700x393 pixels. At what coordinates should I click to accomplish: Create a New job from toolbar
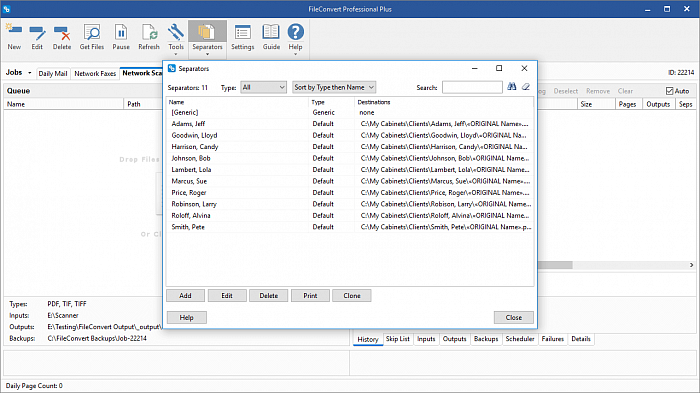[x=14, y=37]
